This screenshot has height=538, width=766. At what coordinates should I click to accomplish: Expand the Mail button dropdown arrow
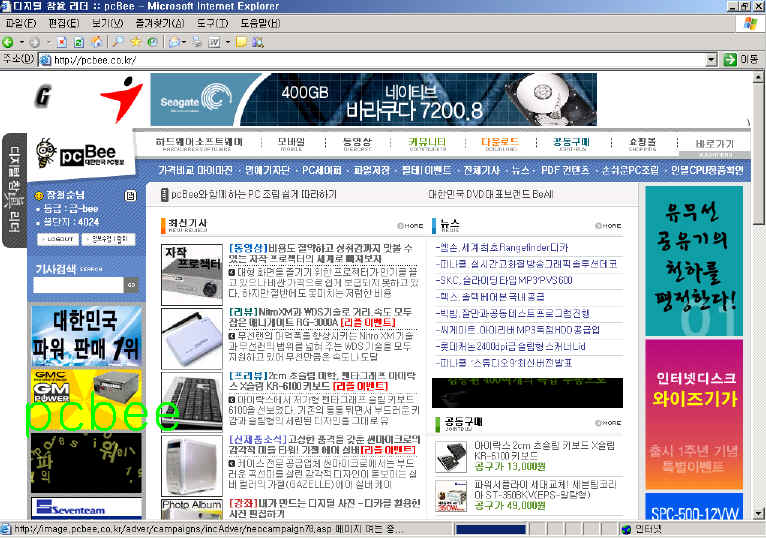[184, 43]
